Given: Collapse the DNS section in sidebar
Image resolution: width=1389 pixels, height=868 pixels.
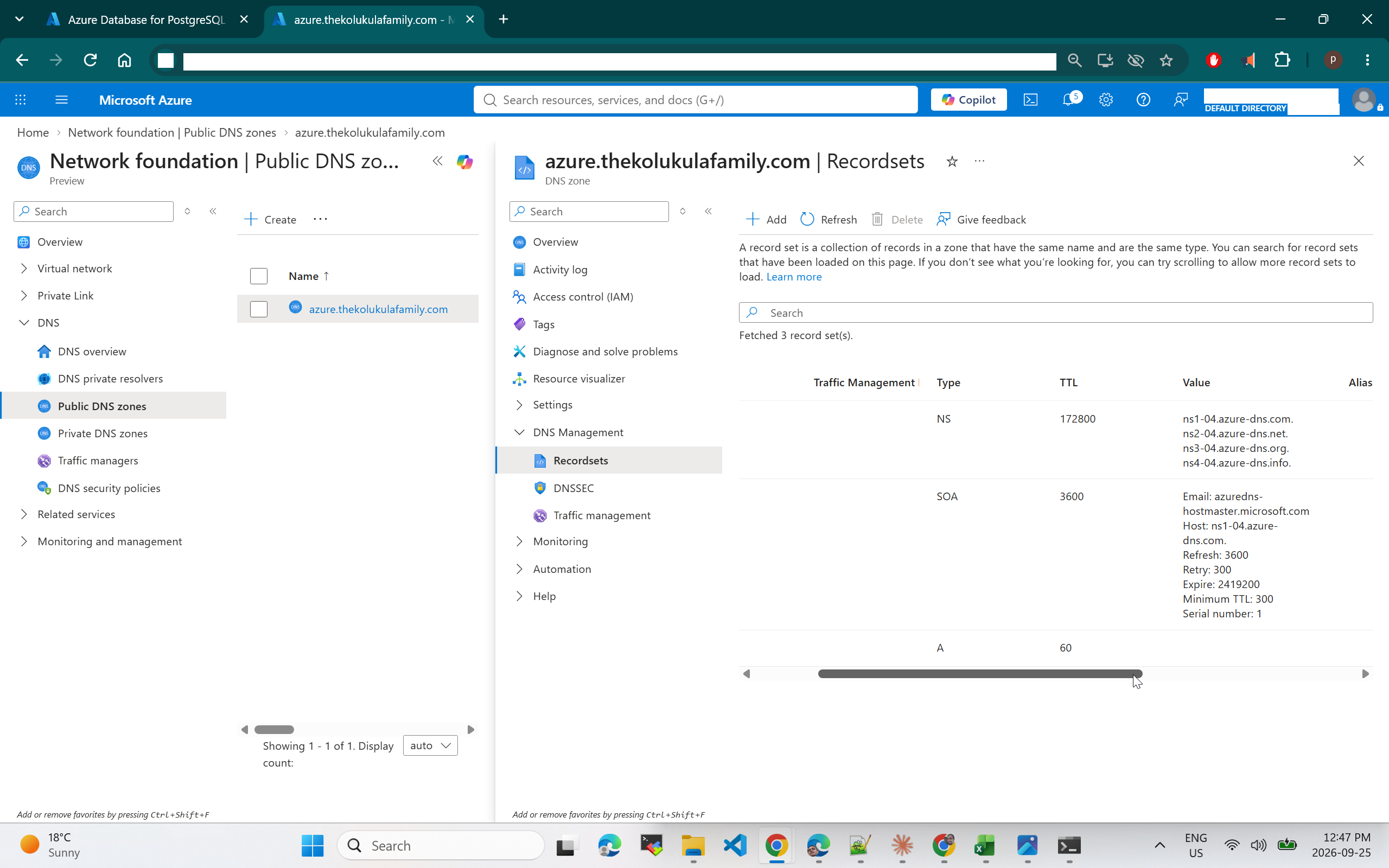Looking at the screenshot, I should point(24,323).
